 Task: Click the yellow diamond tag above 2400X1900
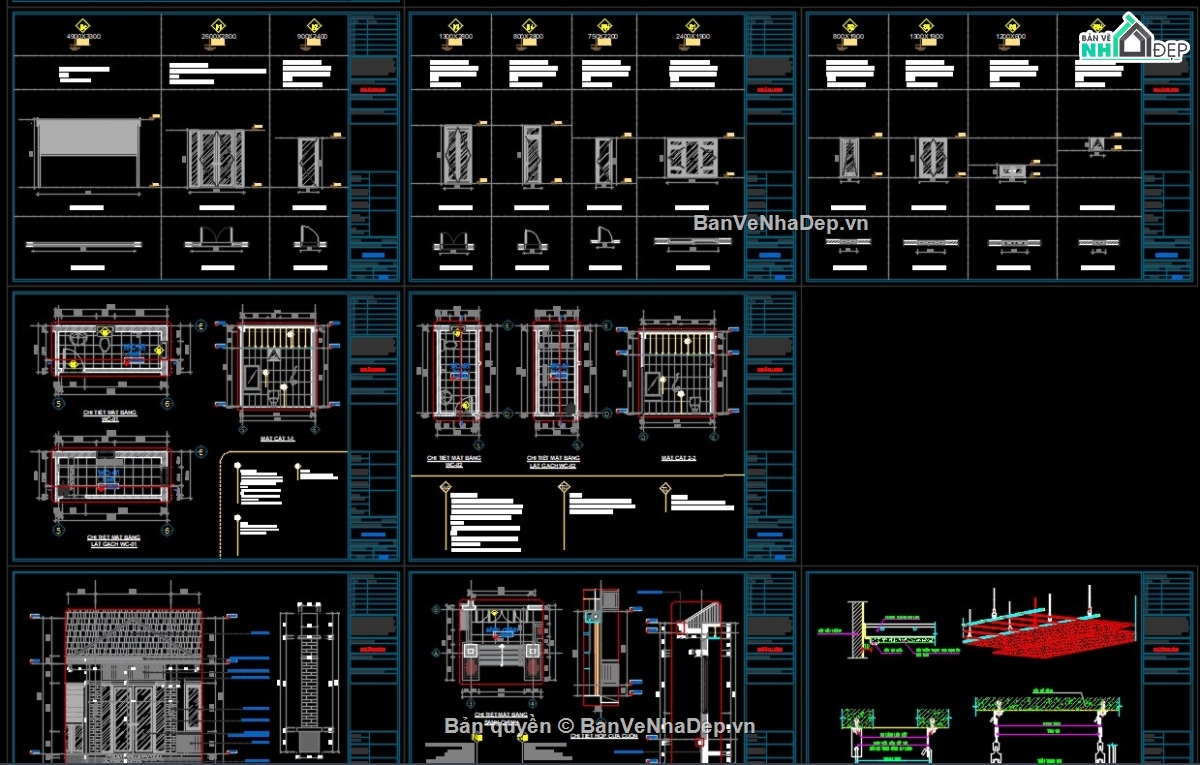click(x=692, y=26)
